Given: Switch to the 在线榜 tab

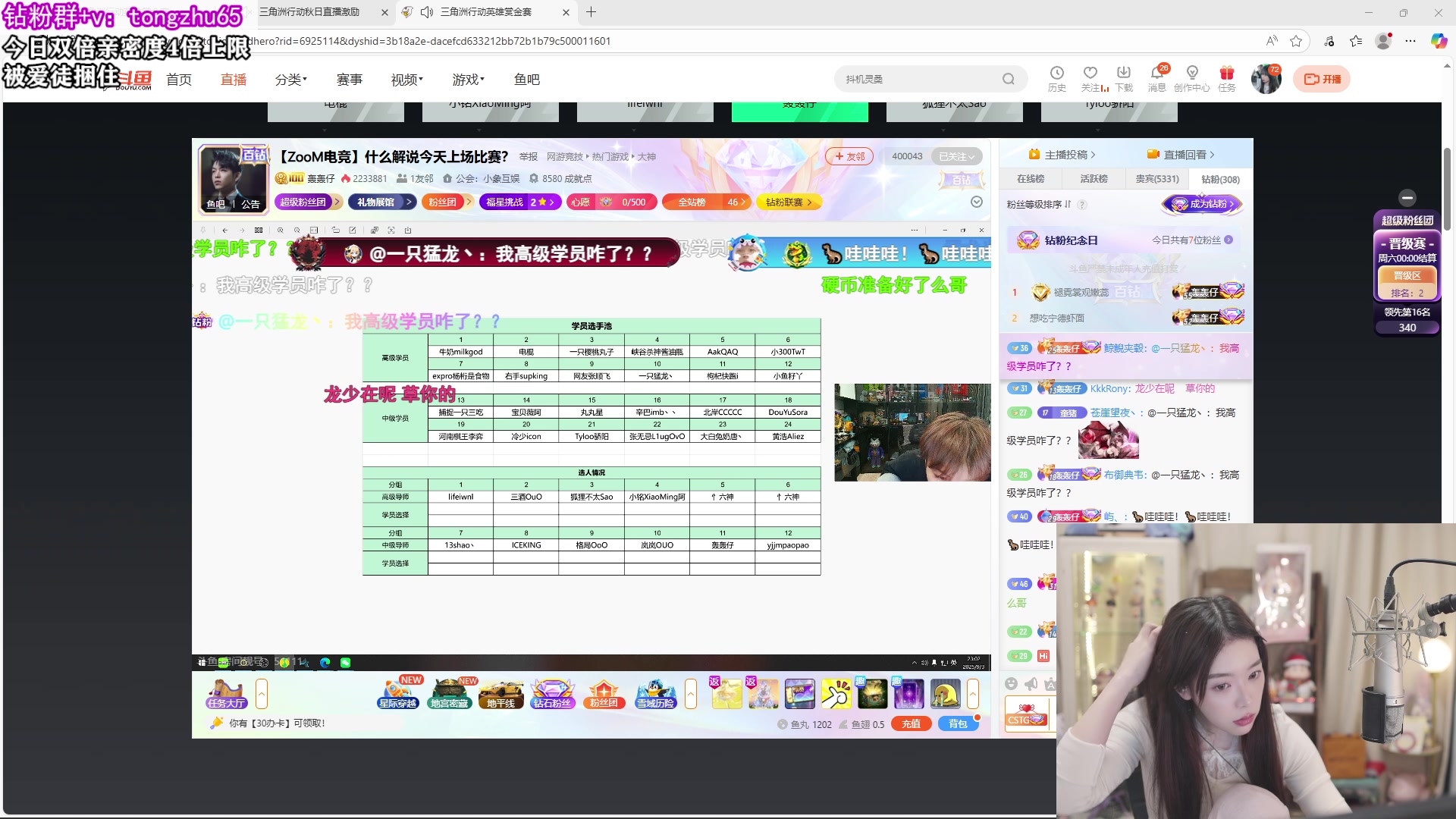Looking at the screenshot, I should [x=1031, y=179].
